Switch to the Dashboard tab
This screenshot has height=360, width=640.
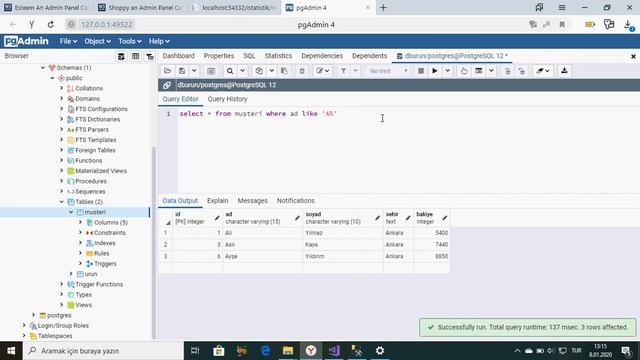click(x=178, y=56)
